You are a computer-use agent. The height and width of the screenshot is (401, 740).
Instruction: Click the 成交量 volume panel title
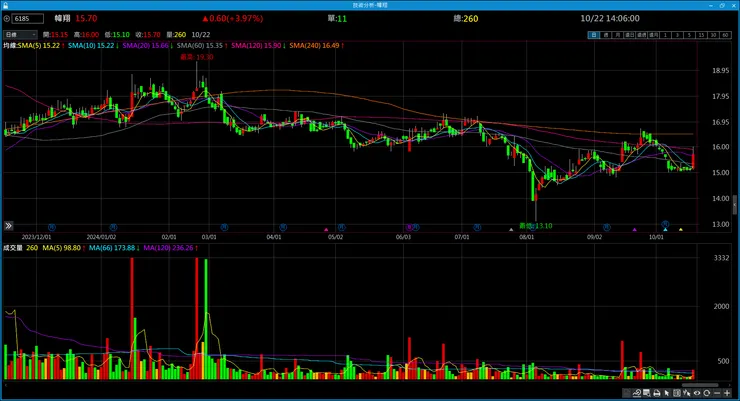pos(13,248)
